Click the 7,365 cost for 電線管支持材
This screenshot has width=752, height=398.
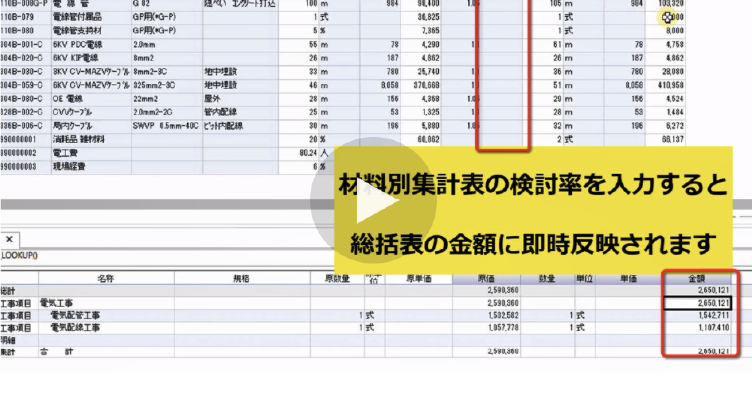pos(421,31)
